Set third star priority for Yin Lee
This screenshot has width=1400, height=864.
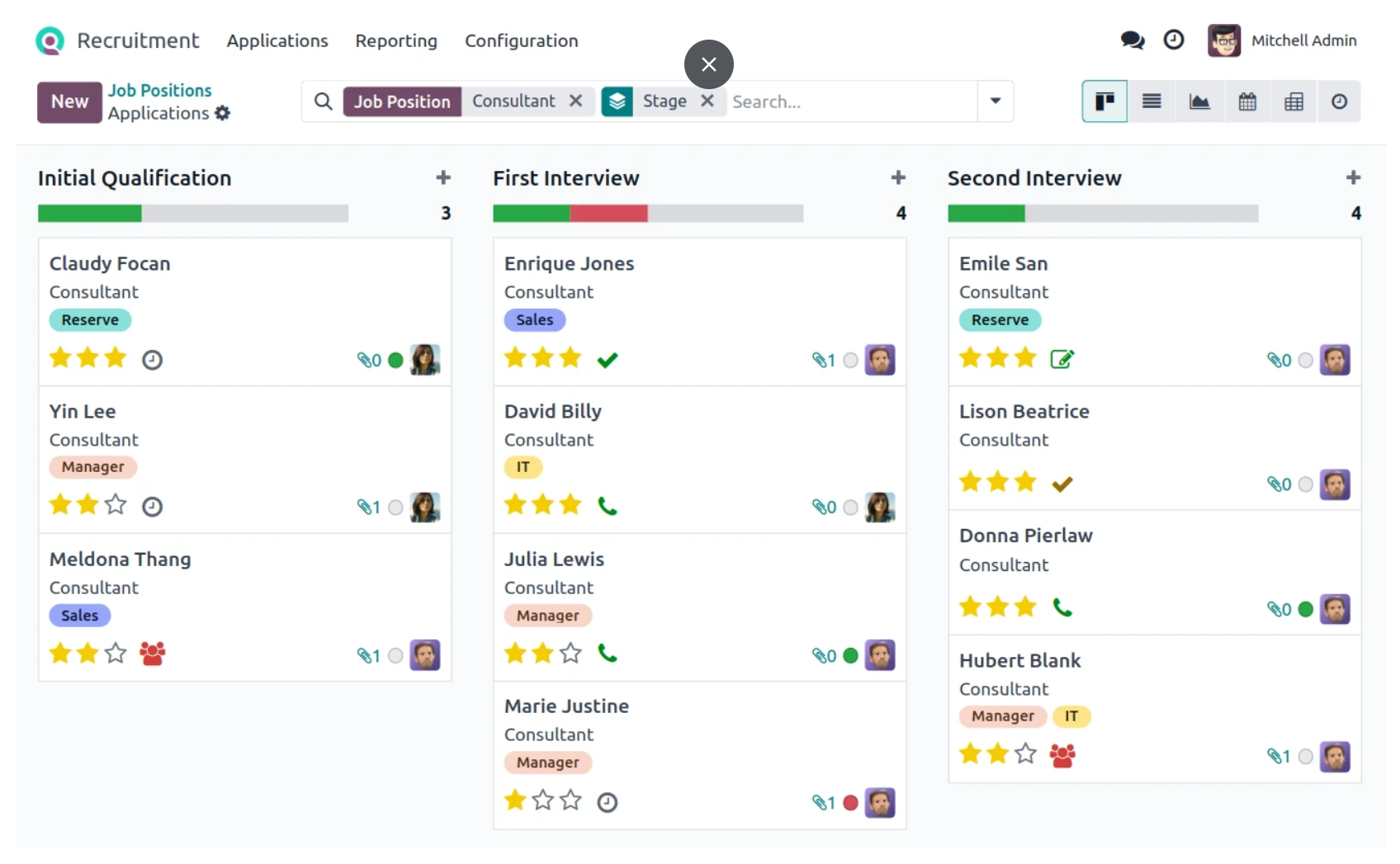(x=116, y=505)
